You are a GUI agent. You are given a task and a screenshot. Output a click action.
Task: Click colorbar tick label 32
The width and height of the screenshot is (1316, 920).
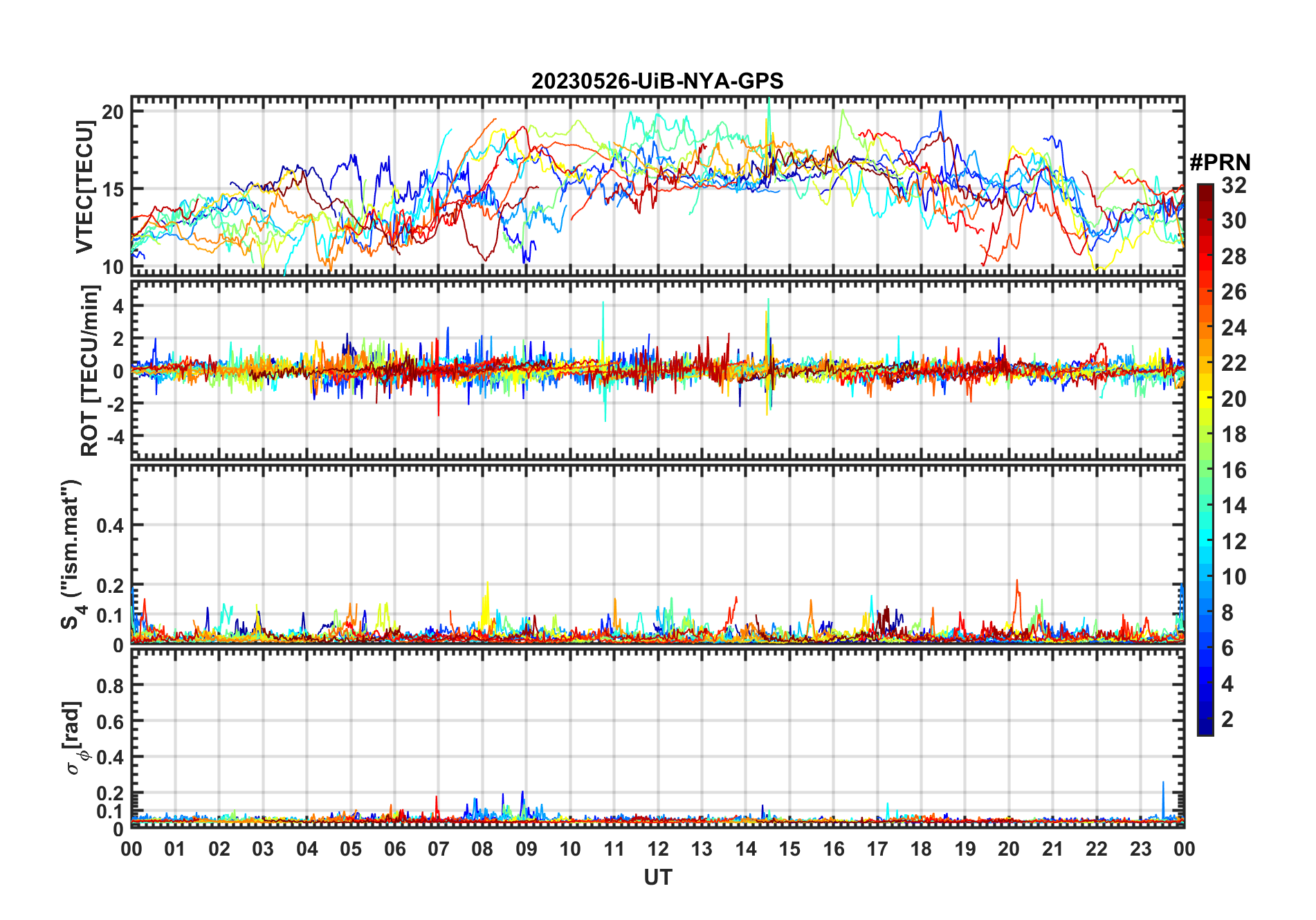pyautogui.click(x=1234, y=185)
